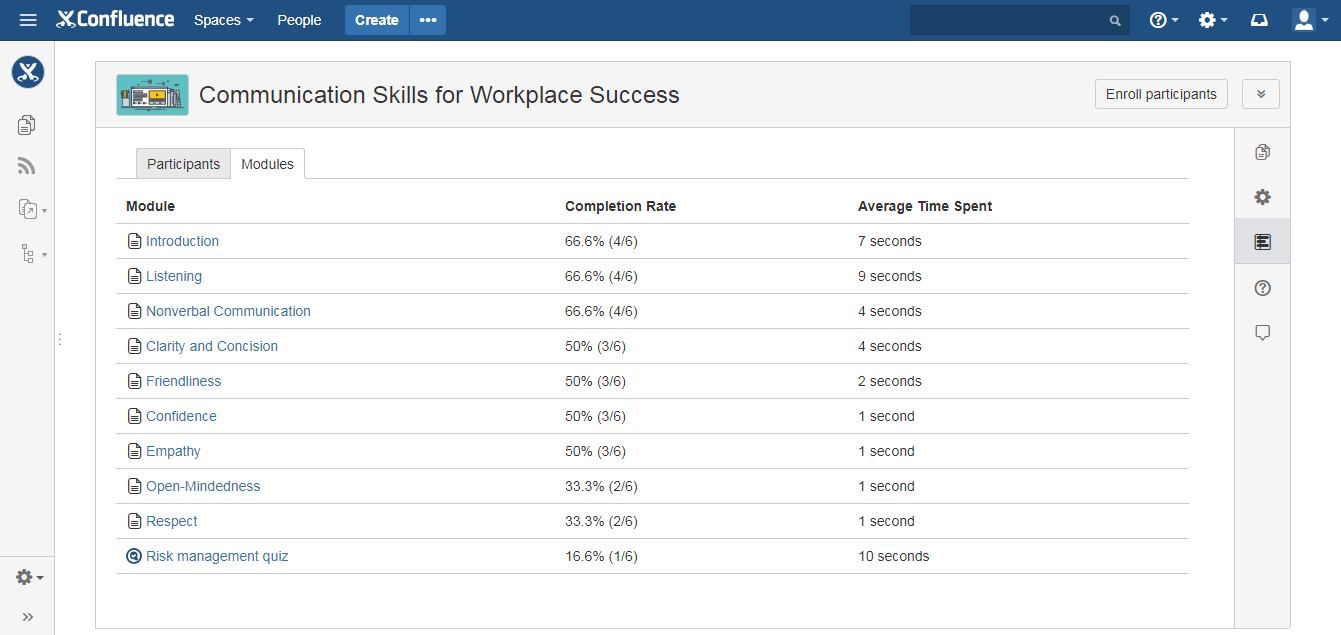
Task: Open course pages icon in right panel
Action: click(x=1262, y=151)
